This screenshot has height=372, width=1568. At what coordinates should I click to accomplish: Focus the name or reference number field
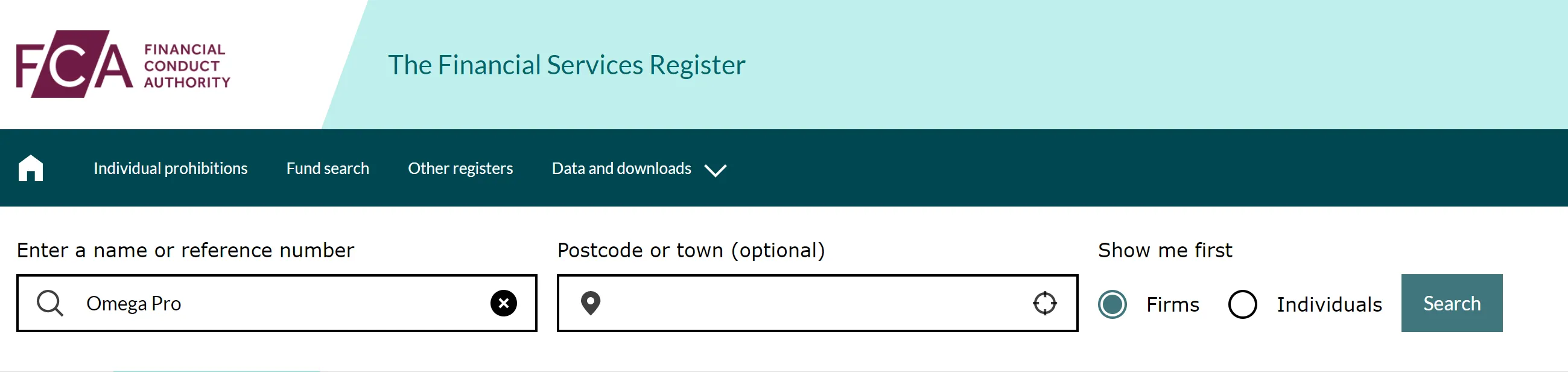point(276,303)
